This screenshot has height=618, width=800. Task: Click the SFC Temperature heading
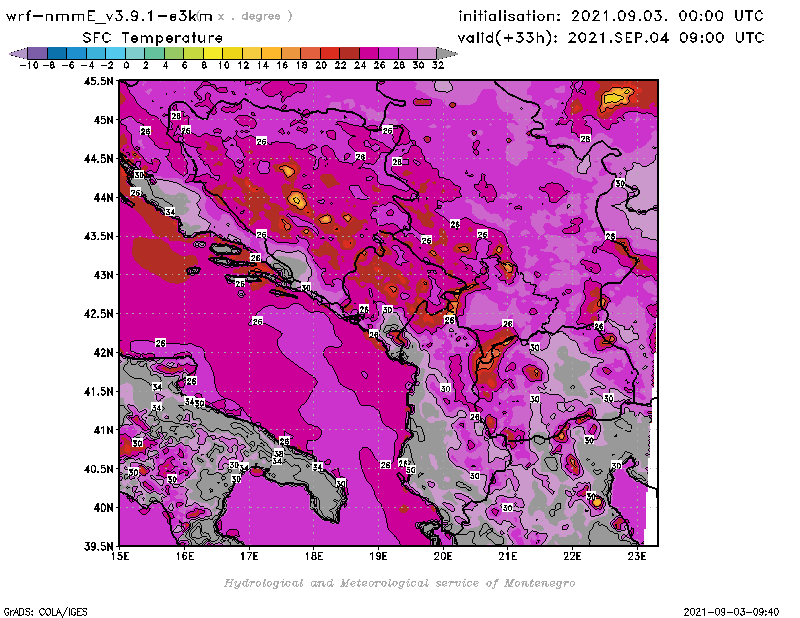[x=153, y=38]
